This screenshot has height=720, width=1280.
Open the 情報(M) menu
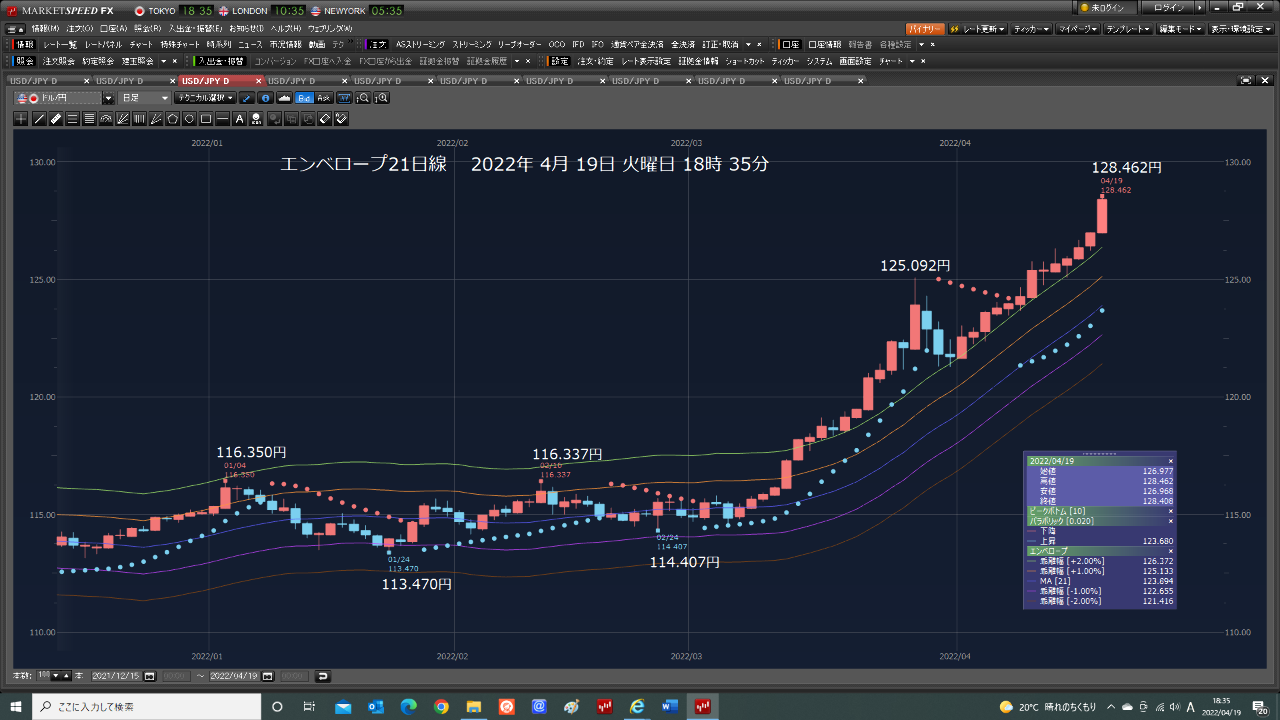tap(45, 29)
